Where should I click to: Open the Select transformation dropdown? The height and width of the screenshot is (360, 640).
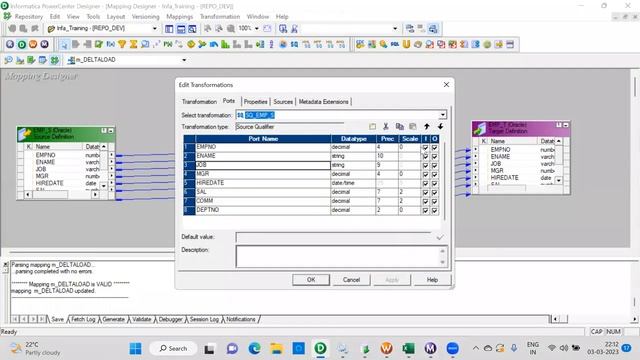click(x=443, y=115)
